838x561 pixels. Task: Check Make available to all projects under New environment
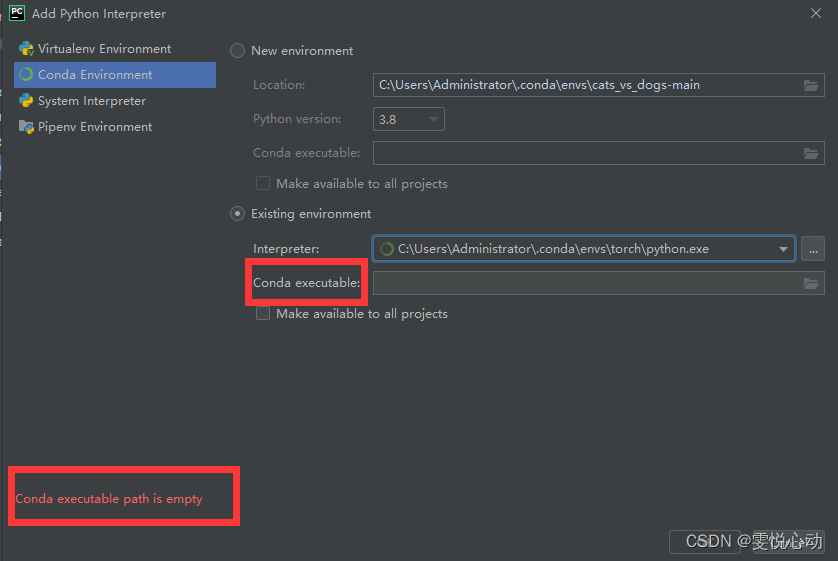coord(262,183)
